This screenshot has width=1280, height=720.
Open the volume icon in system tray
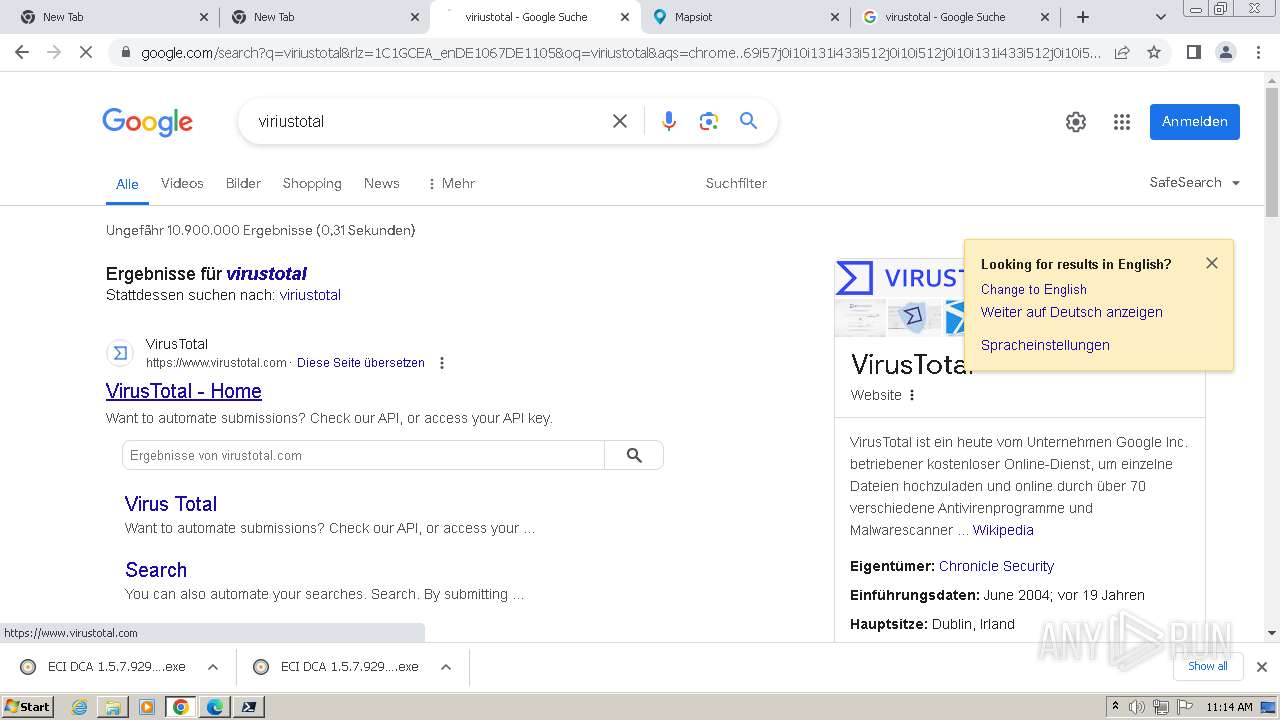[x=1137, y=707]
